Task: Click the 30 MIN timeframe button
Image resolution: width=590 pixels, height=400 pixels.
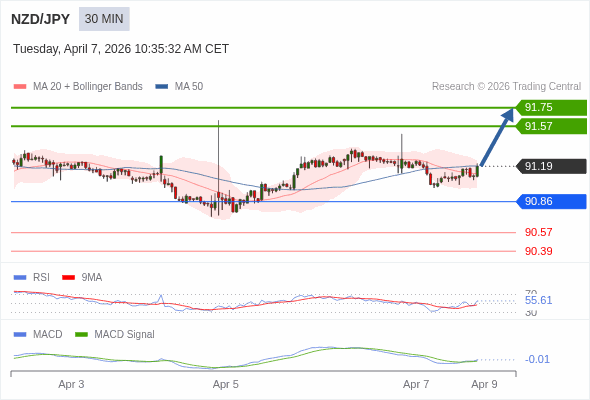Action: (104, 19)
